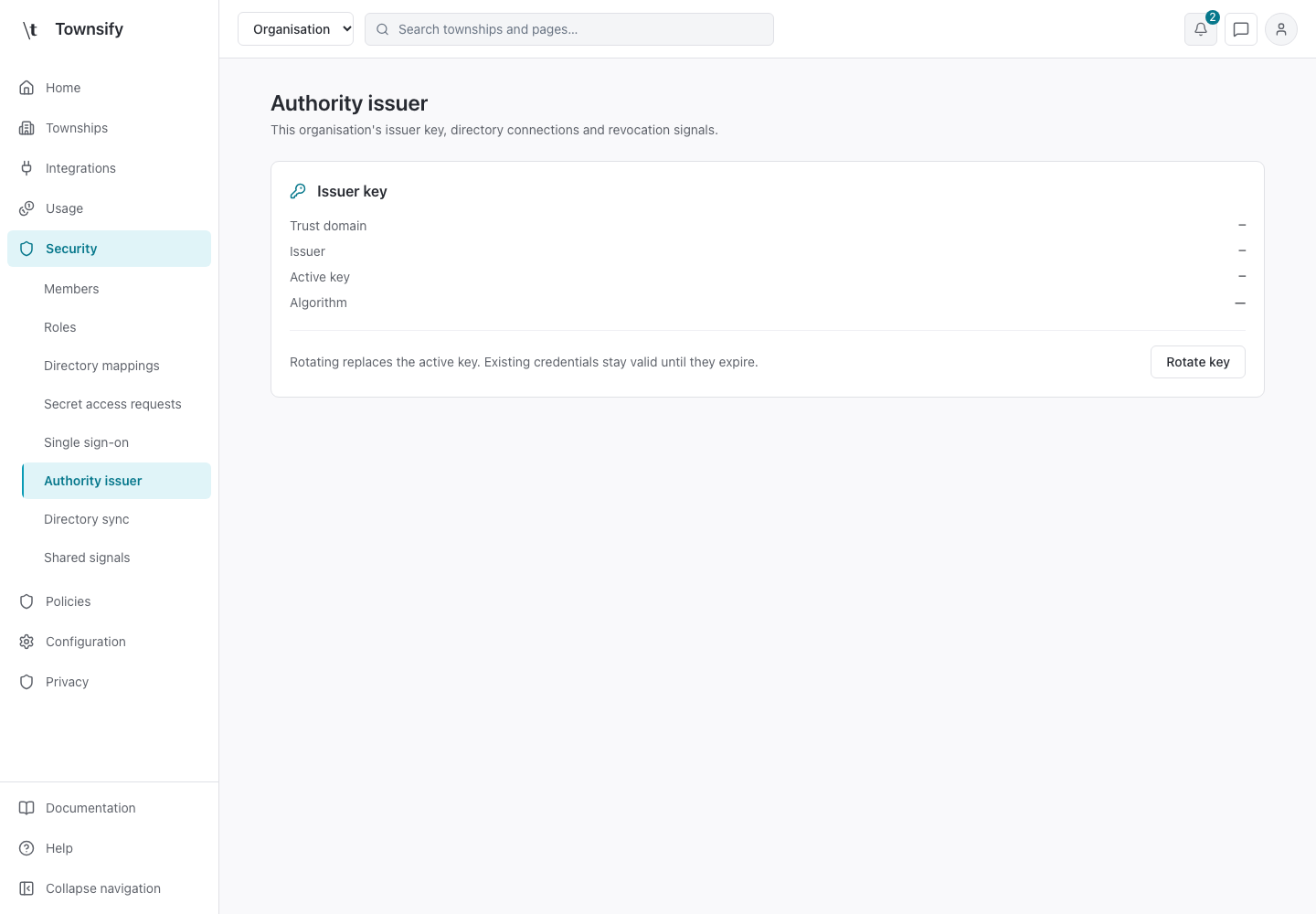Click the Documentation book icon
The image size is (1316, 914).
click(x=27, y=808)
